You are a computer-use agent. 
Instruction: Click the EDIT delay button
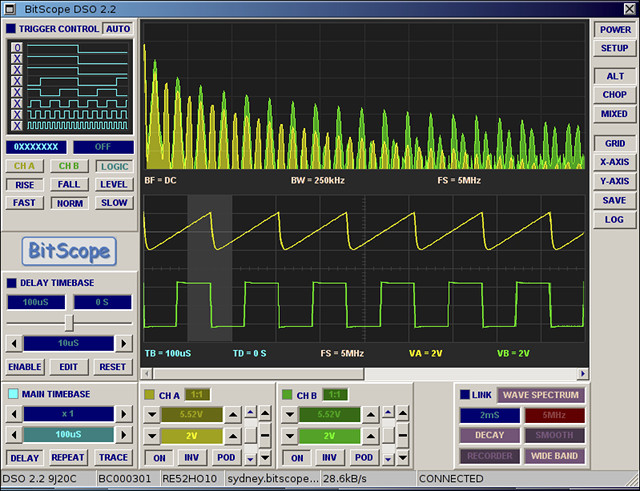point(69,367)
